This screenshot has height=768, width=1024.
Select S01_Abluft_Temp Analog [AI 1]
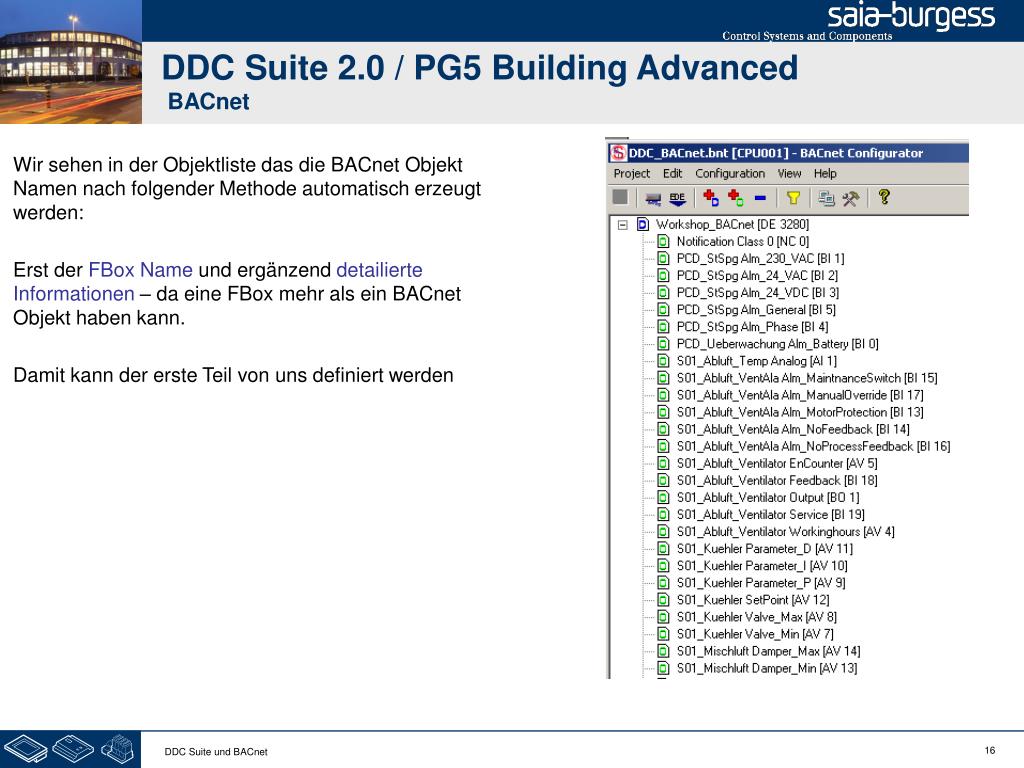(x=756, y=360)
